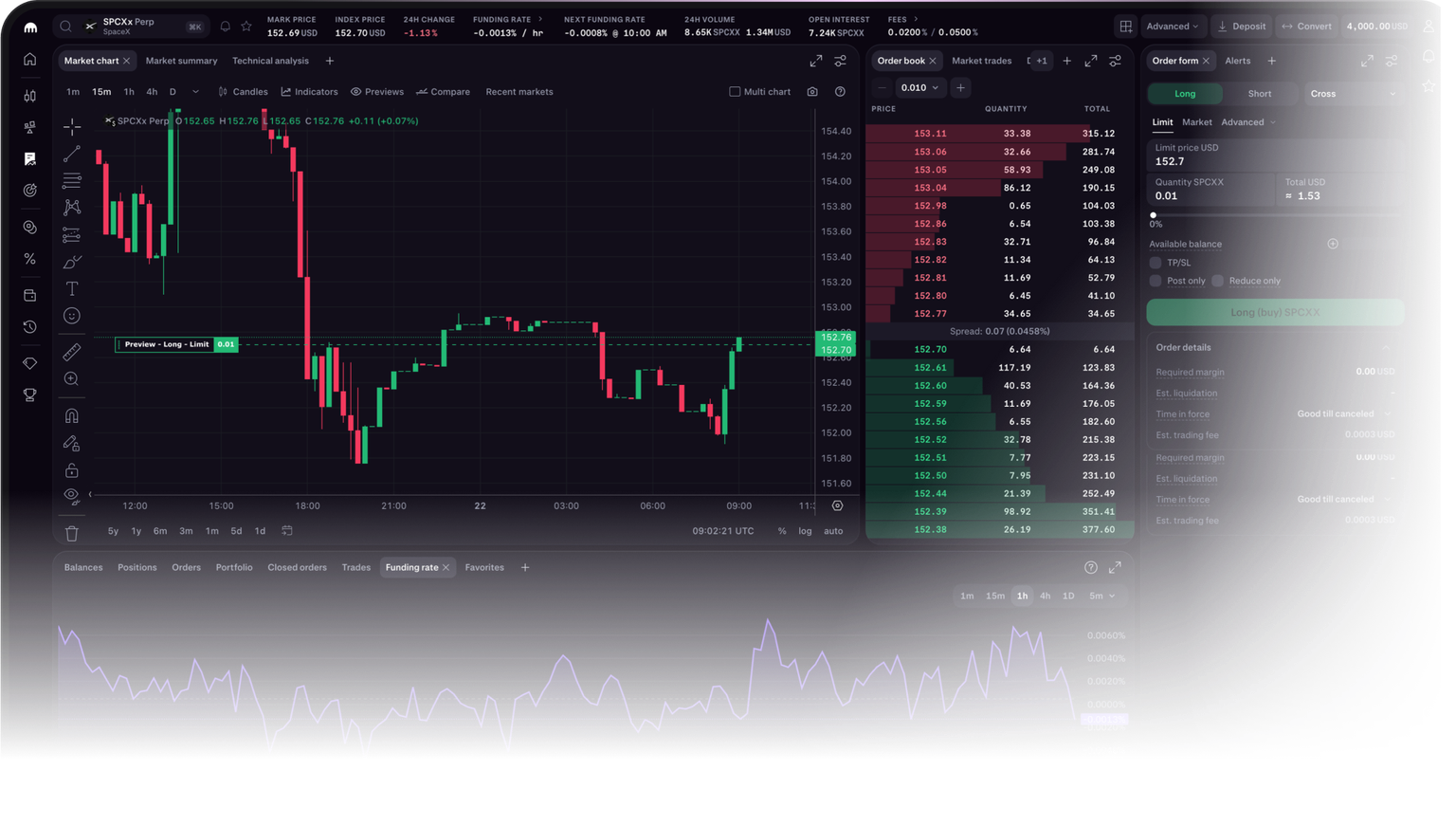Screen dimensions: 1456x826
Task: Toggle log scale on chart
Action: coord(805,531)
